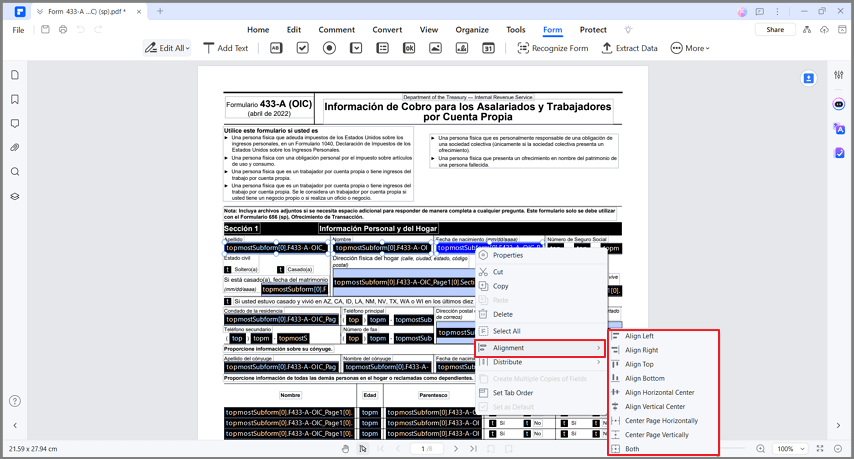Select the Signature field tool
854x459 pixels.
[x=462, y=48]
